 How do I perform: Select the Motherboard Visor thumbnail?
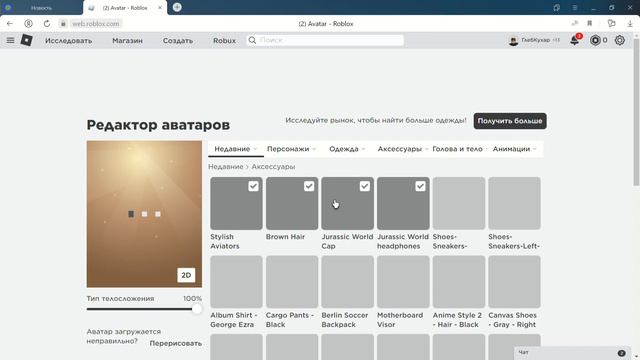point(403,282)
